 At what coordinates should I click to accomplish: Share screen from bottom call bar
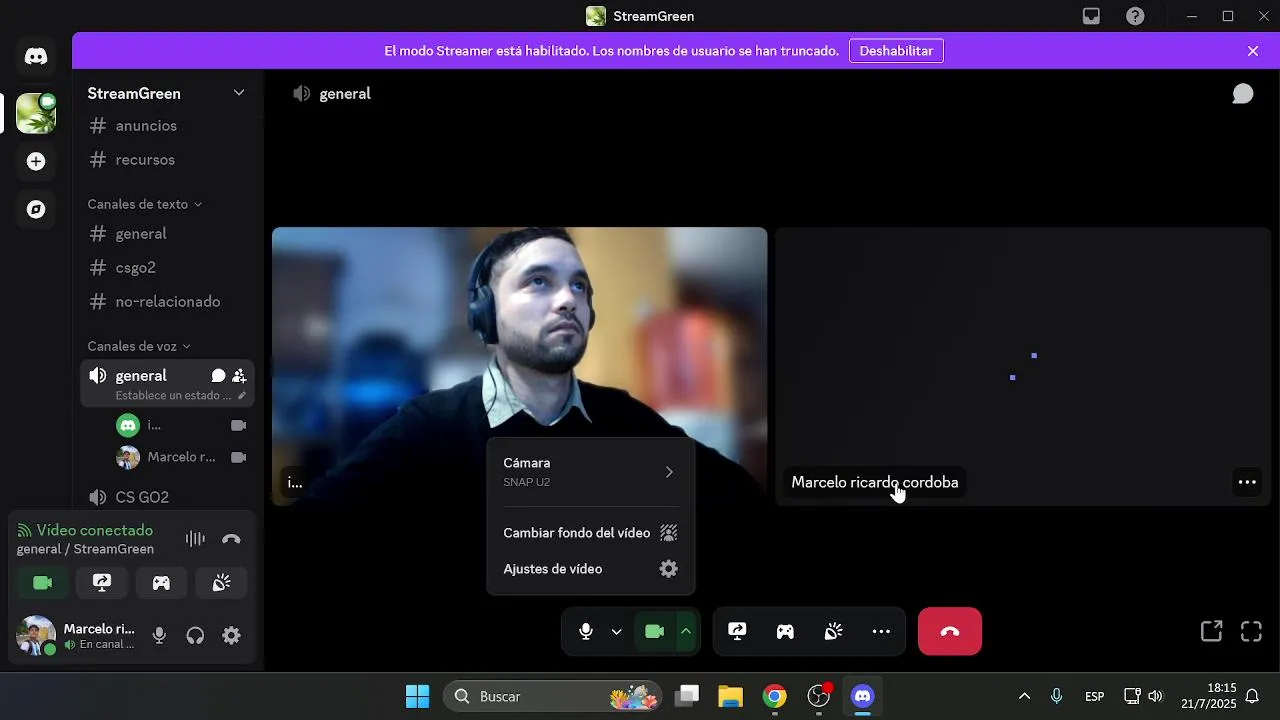pyautogui.click(x=737, y=631)
